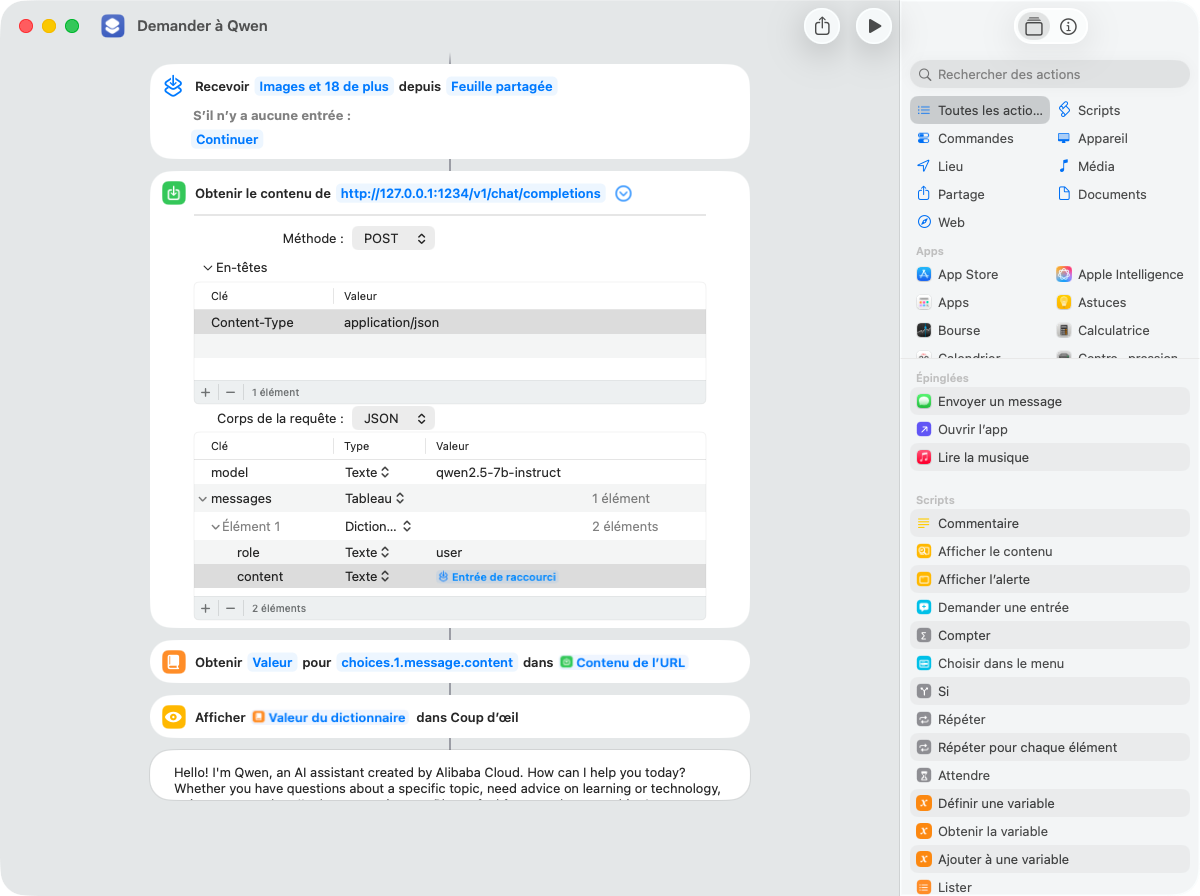Click the Continuer option

(x=227, y=140)
